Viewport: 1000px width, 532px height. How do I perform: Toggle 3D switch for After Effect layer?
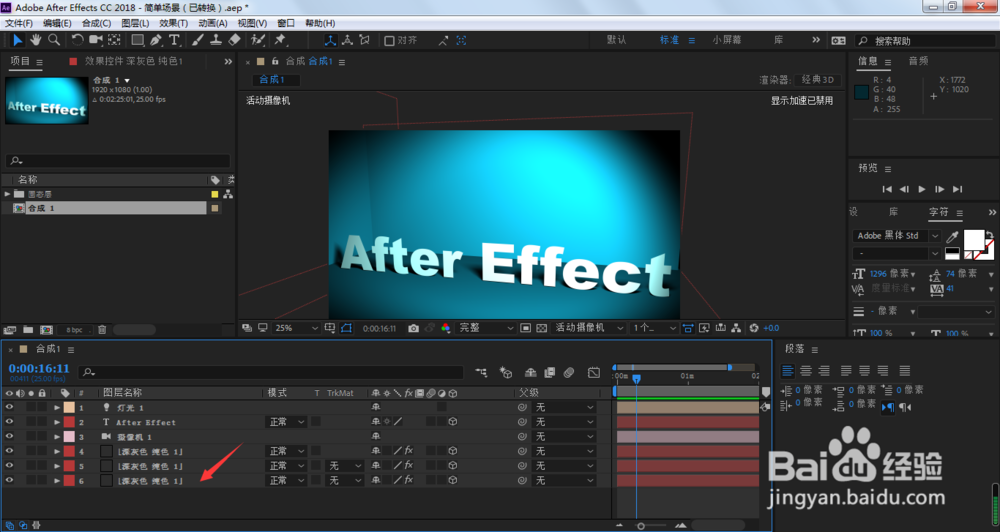453,422
